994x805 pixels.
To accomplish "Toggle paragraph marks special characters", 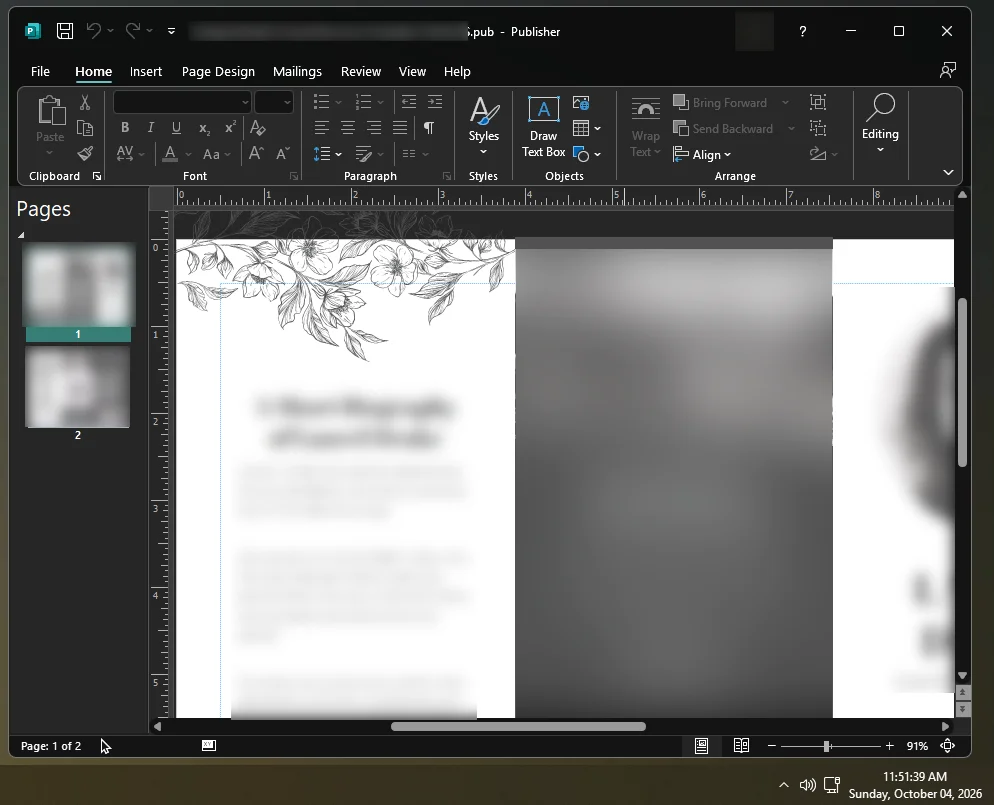I will [429, 128].
